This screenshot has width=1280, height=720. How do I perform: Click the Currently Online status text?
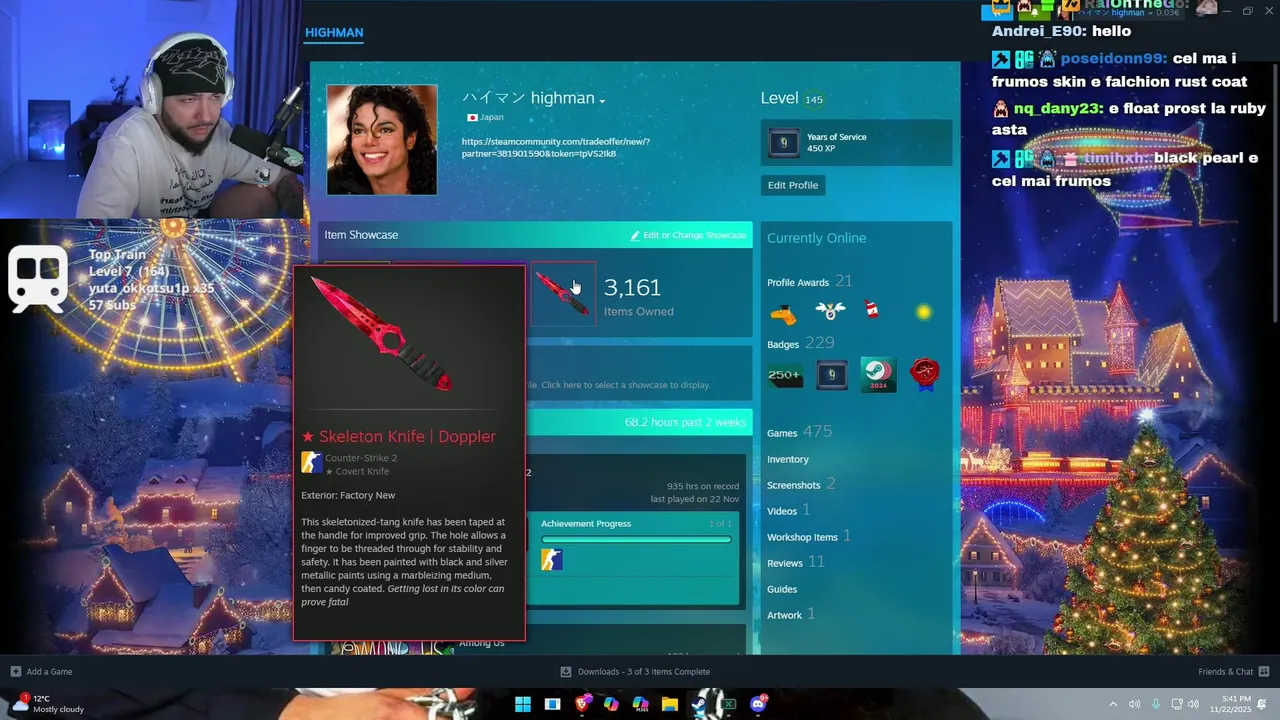tap(817, 238)
